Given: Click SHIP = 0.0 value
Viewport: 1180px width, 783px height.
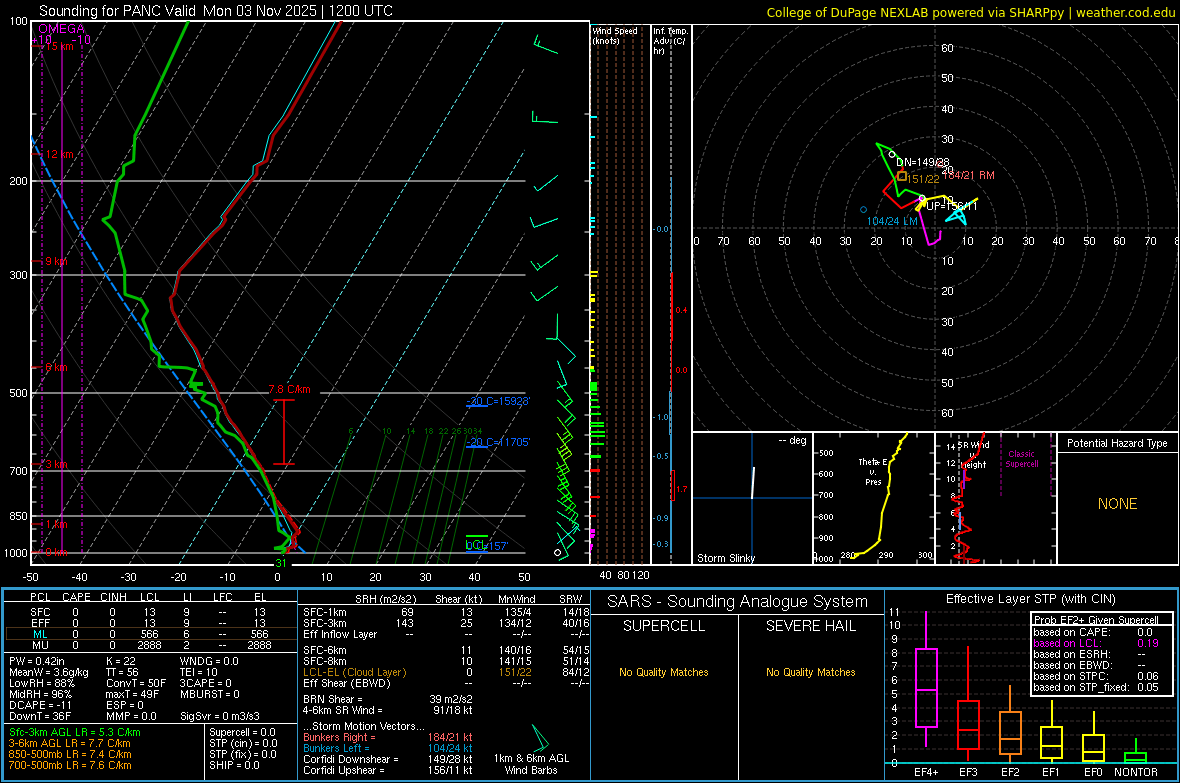Looking at the screenshot, I should [x=234, y=765].
